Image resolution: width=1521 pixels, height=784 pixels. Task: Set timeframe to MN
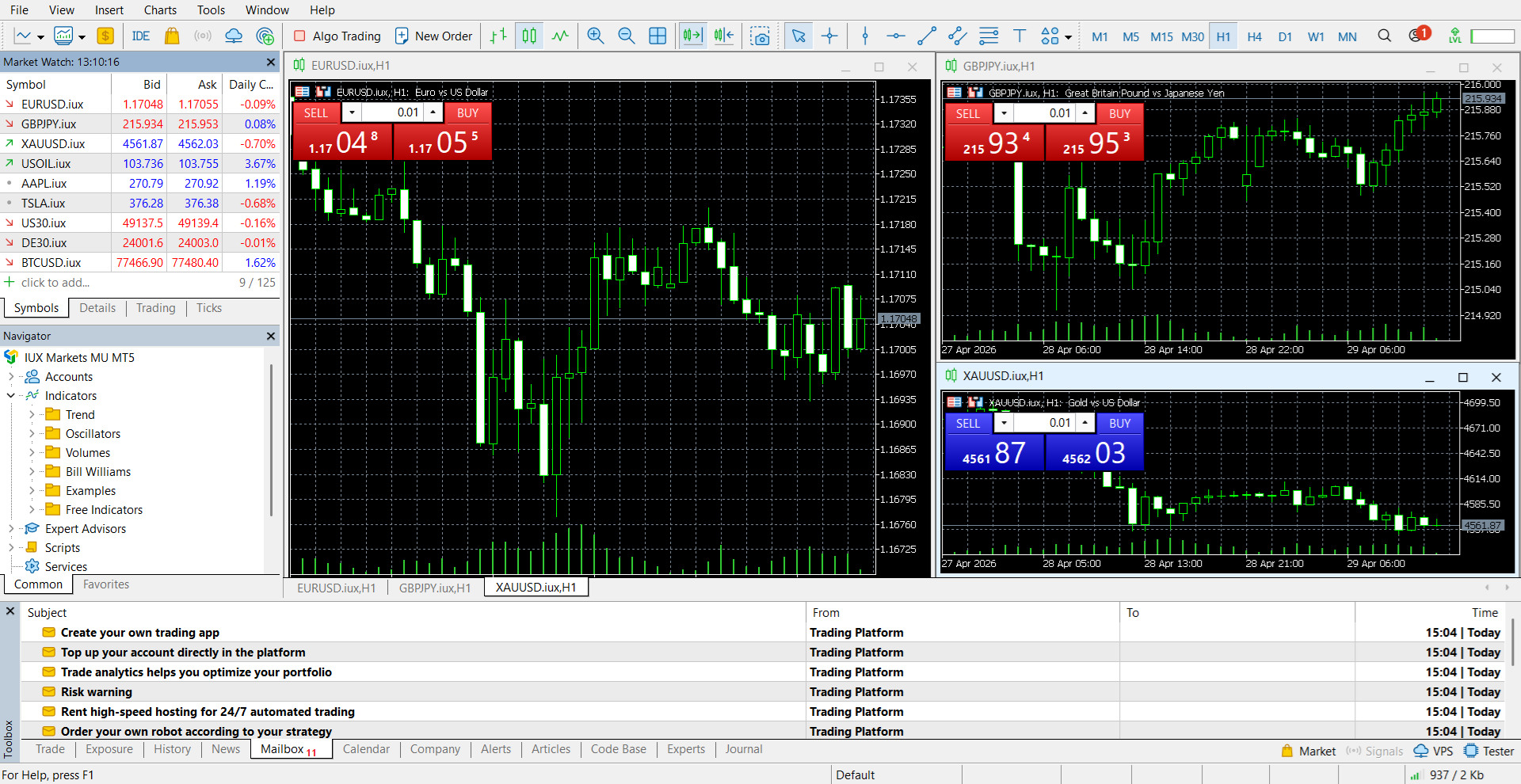(1347, 36)
